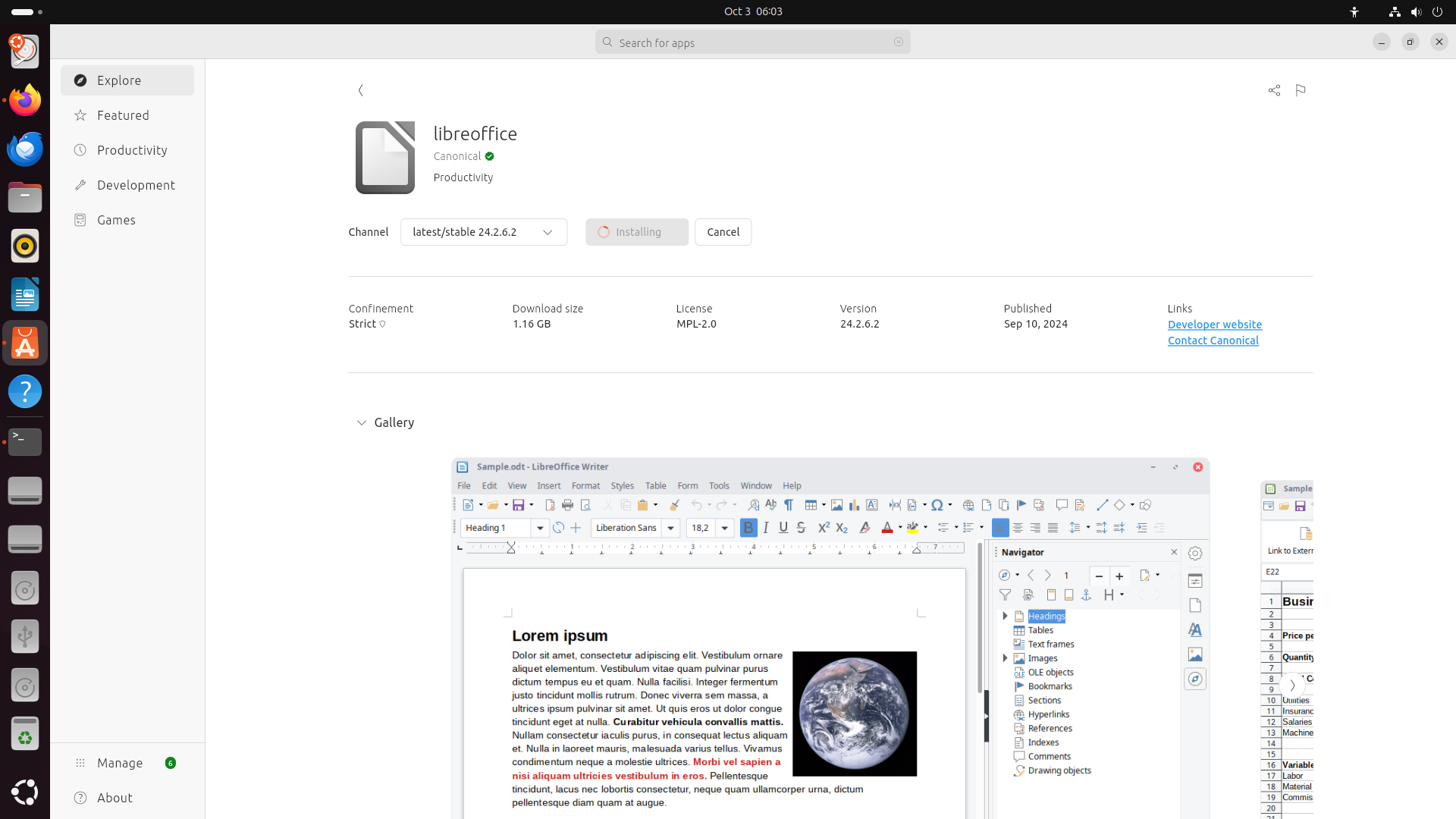Click the App Center icon in the dock

(25, 343)
